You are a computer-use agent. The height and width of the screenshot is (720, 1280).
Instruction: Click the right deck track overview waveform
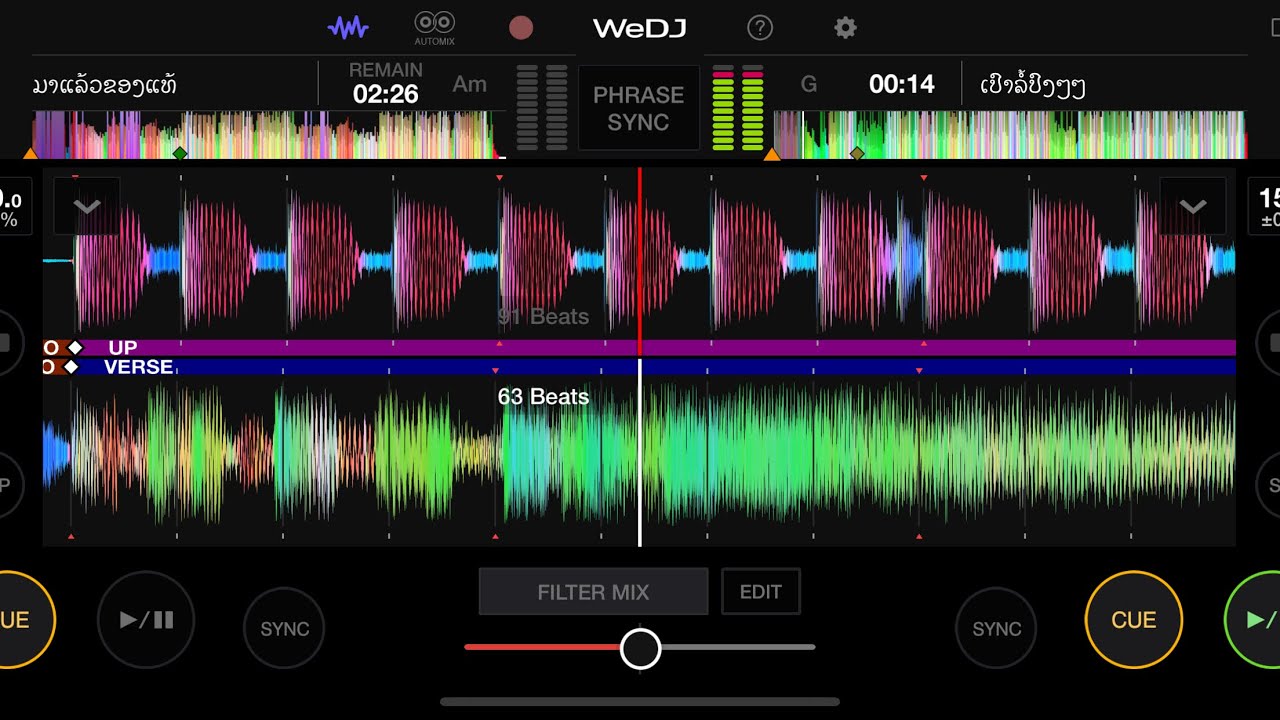[x=1010, y=135]
